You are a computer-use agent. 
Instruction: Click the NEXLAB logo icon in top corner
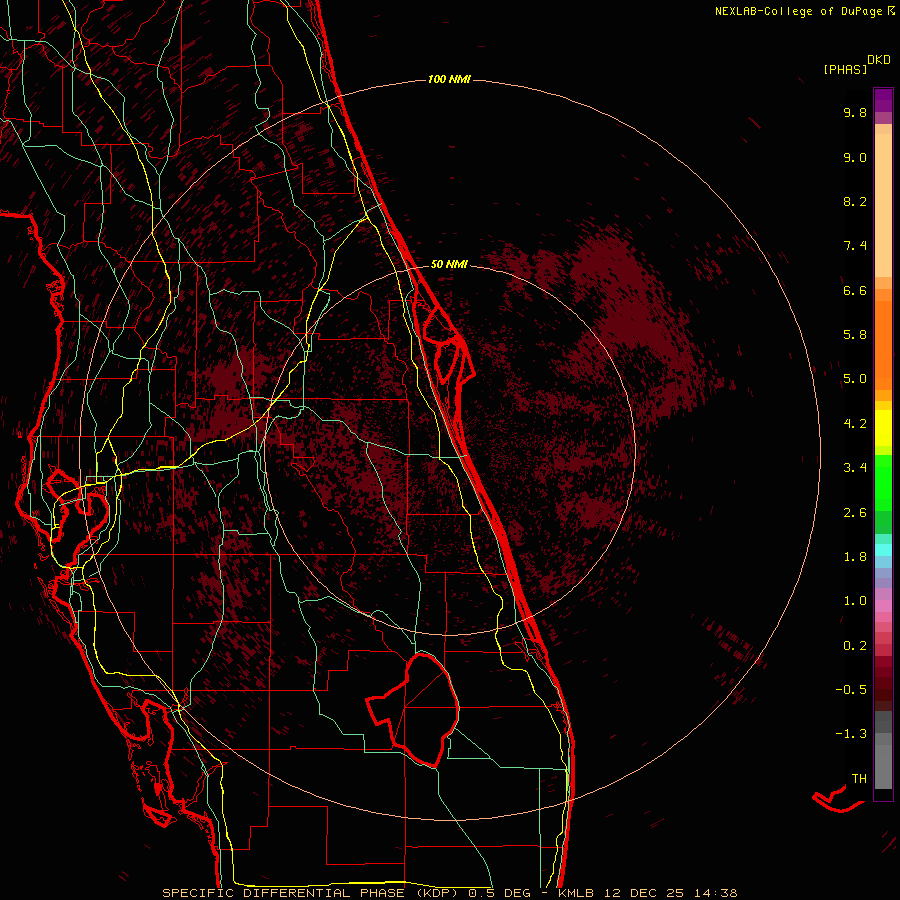892,11
